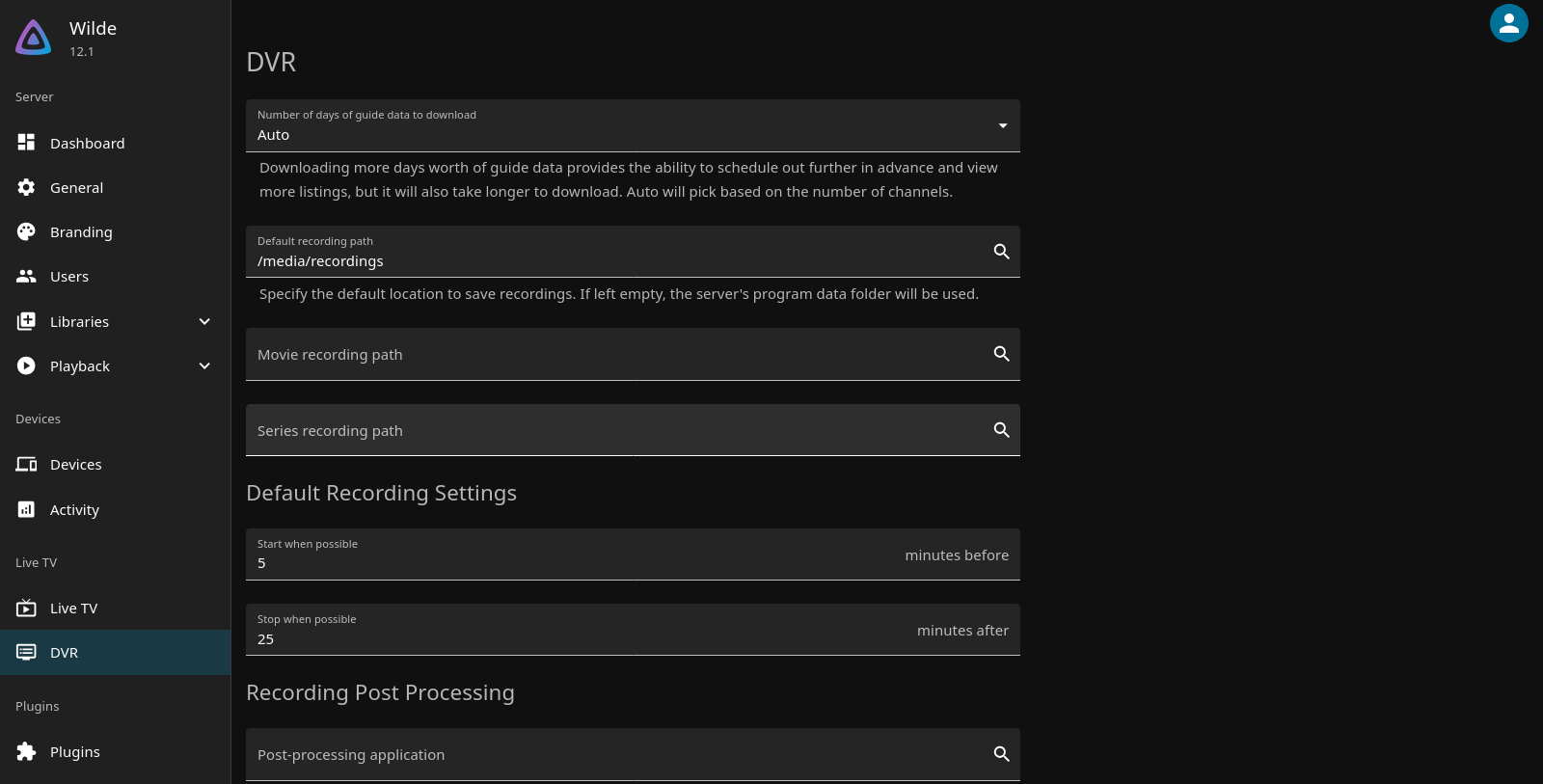Click the Playback play-circle icon
The width and height of the screenshot is (1543, 784).
tap(26, 365)
